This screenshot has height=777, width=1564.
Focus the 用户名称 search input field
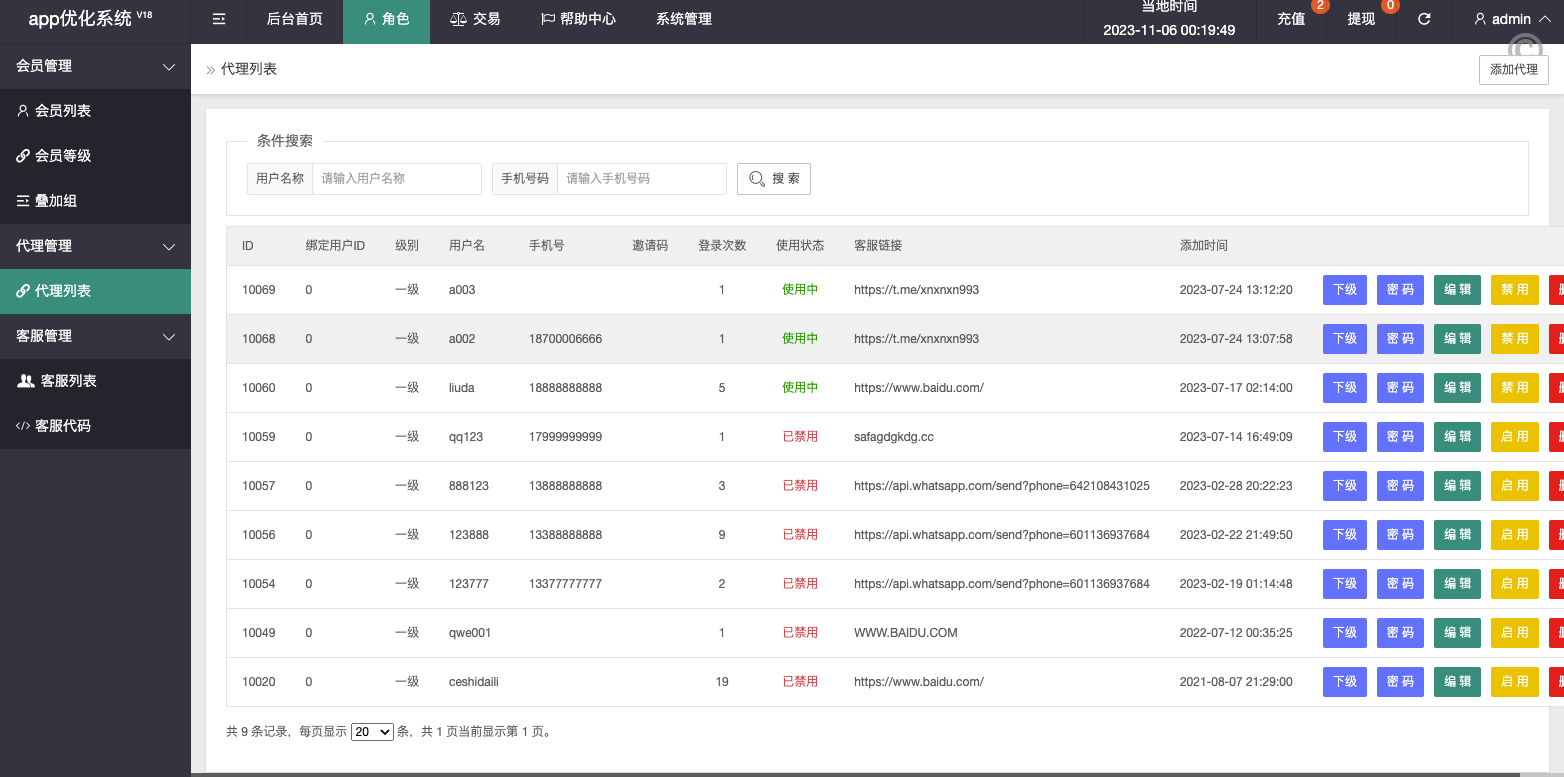click(396, 179)
